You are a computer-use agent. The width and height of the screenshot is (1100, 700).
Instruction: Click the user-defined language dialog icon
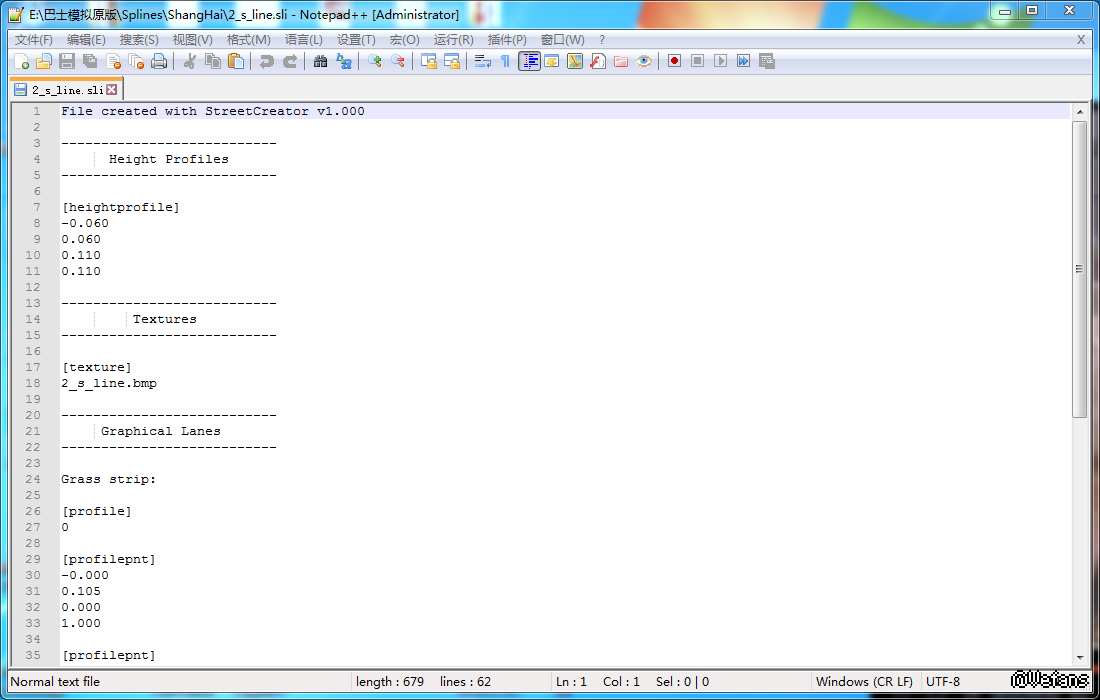tap(552, 62)
